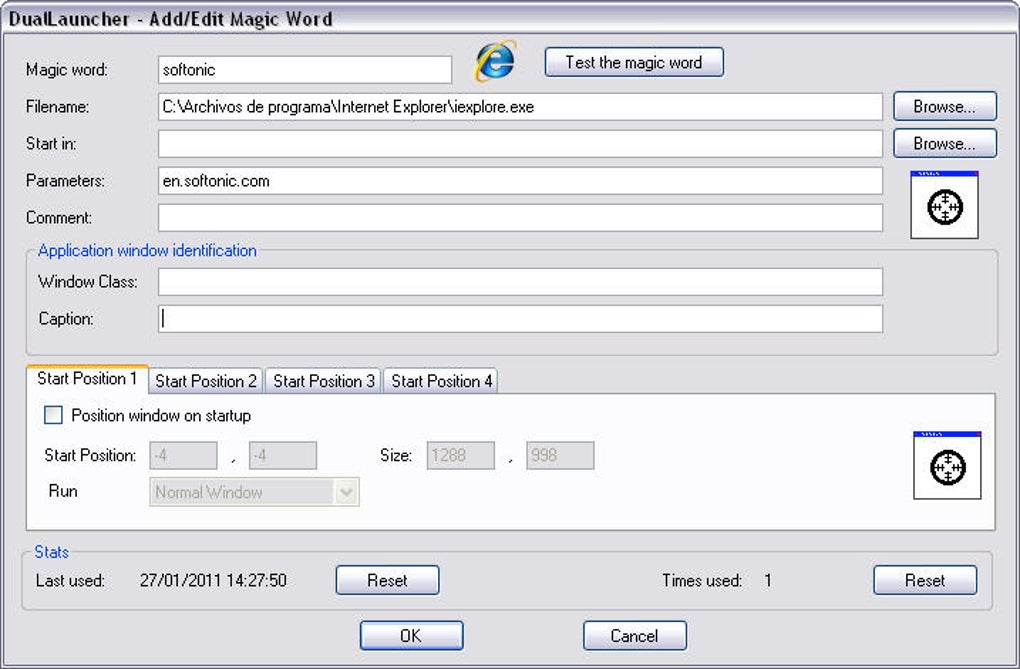Enable Position window on startup checkbox

pyautogui.click(x=54, y=415)
